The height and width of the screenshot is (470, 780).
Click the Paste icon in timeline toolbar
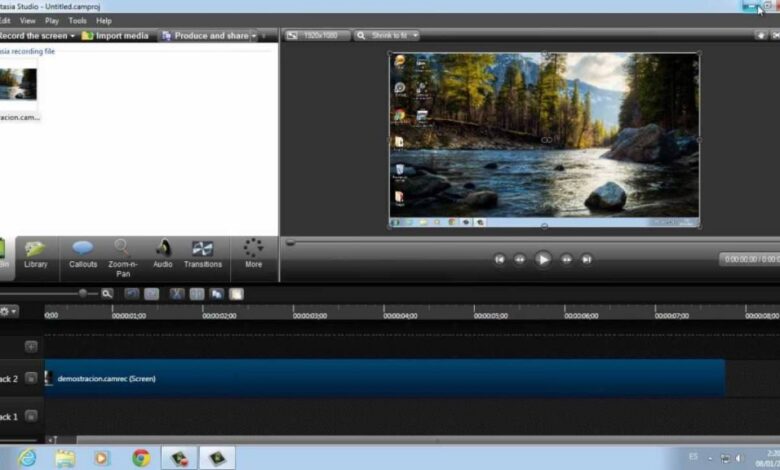[236, 294]
